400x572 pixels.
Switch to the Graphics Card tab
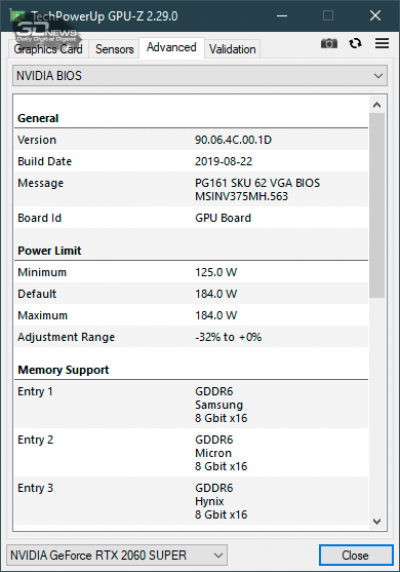click(x=48, y=49)
